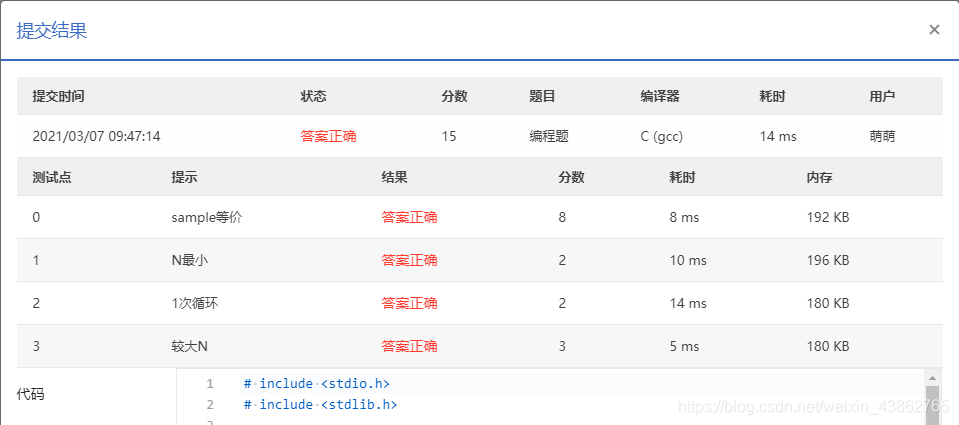959x425 pixels.
Task: Click the 结果 column header
Action: coord(394,177)
